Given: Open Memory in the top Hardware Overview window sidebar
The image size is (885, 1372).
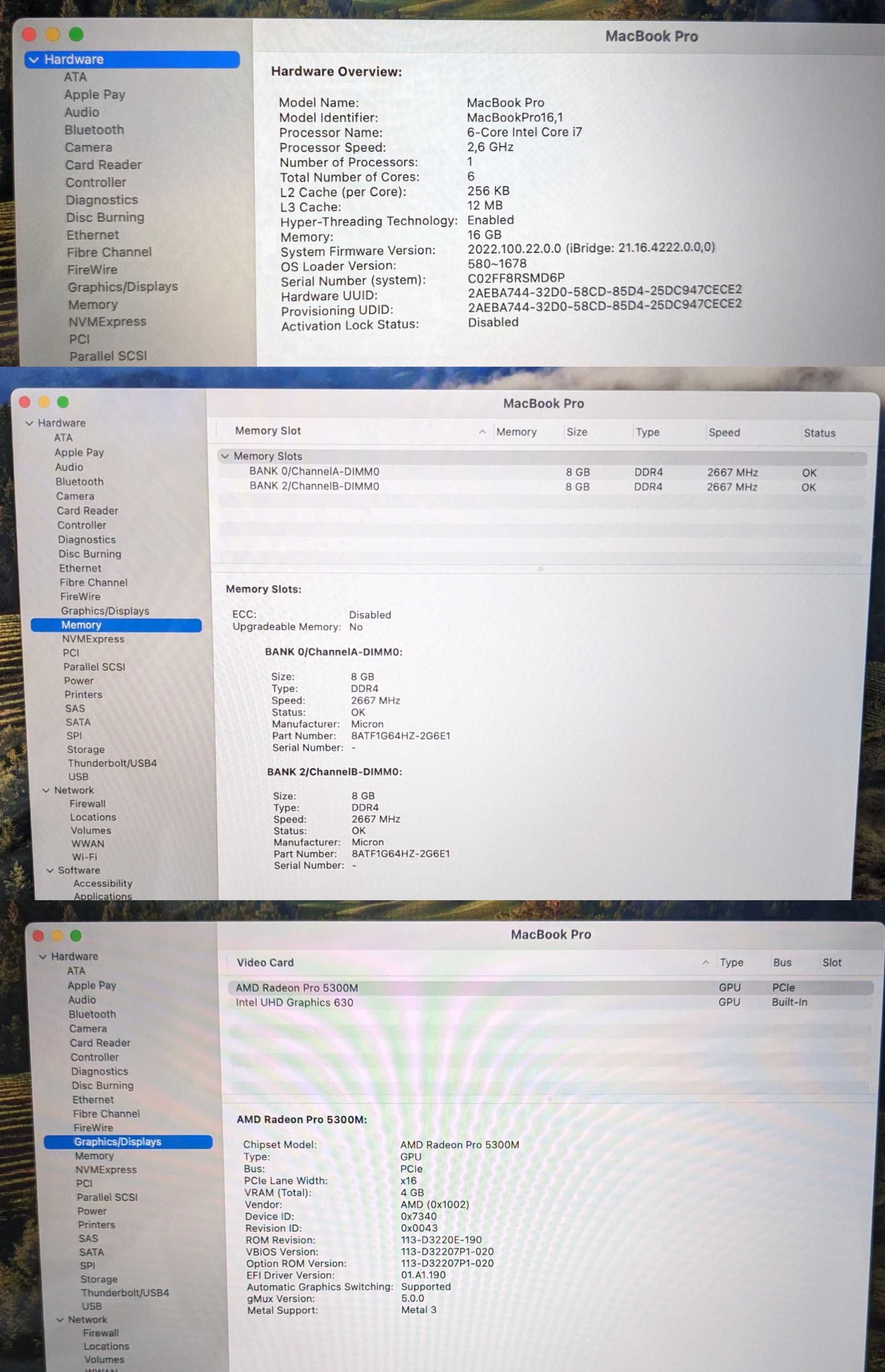Looking at the screenshot, I should (93, 304).
